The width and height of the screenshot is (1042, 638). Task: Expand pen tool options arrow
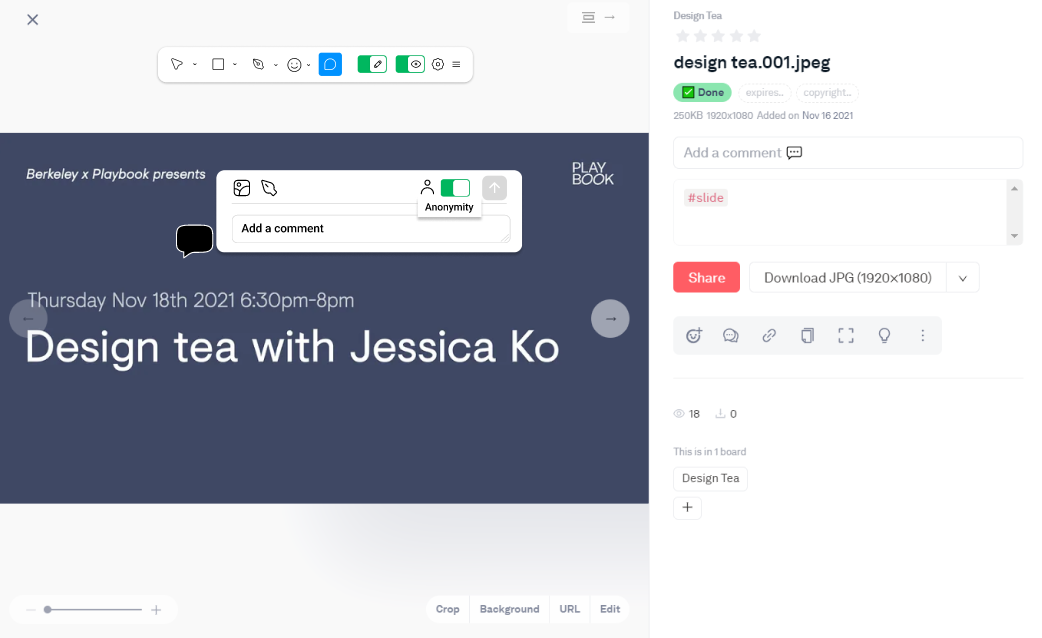pyautogui.click(x=276, y=64)
